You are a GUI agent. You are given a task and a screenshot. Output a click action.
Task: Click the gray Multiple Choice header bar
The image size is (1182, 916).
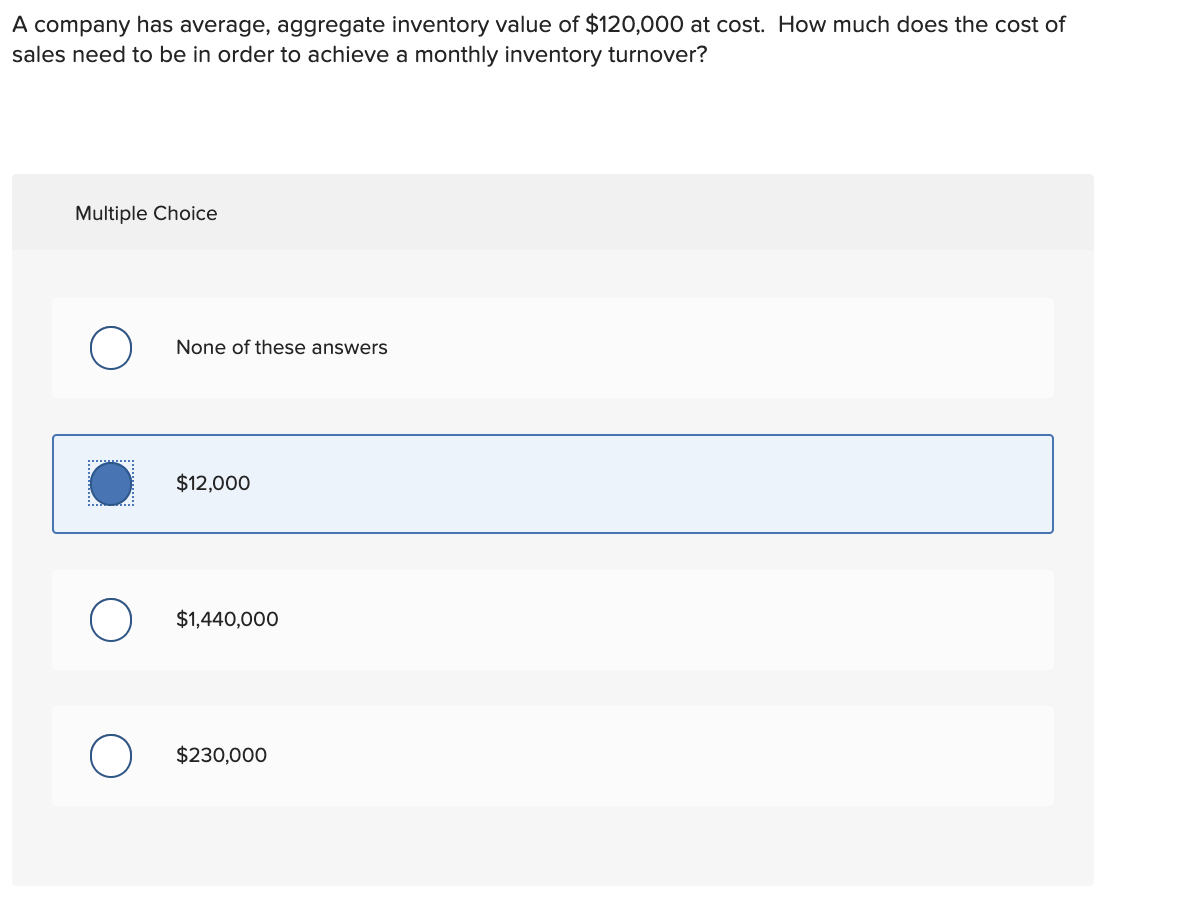[x=553, y=212]
